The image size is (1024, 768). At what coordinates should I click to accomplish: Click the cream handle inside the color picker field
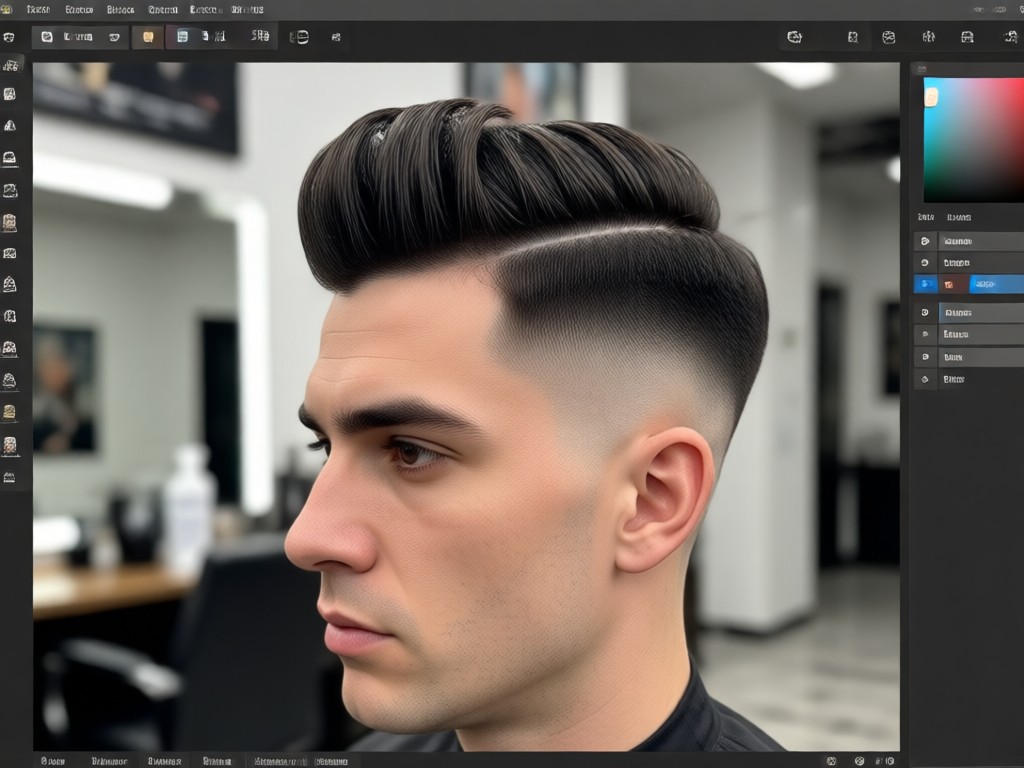[931, 97]
